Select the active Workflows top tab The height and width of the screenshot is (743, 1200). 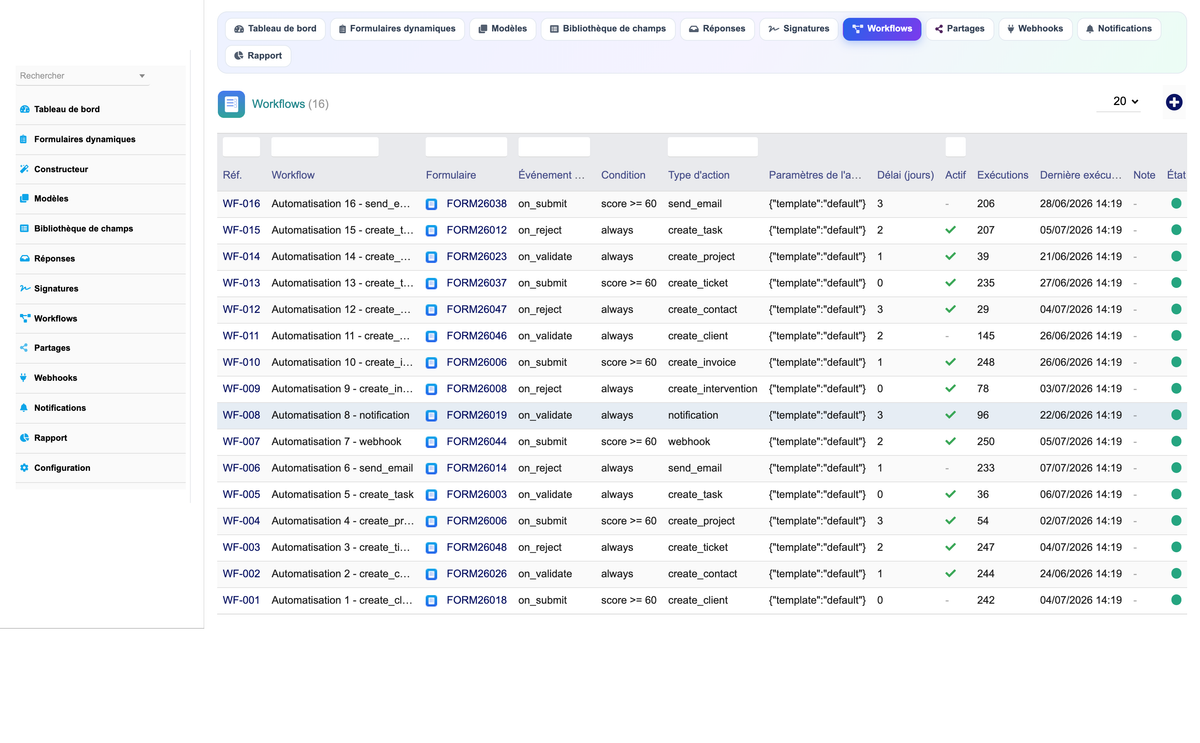[x=882, y=29]
